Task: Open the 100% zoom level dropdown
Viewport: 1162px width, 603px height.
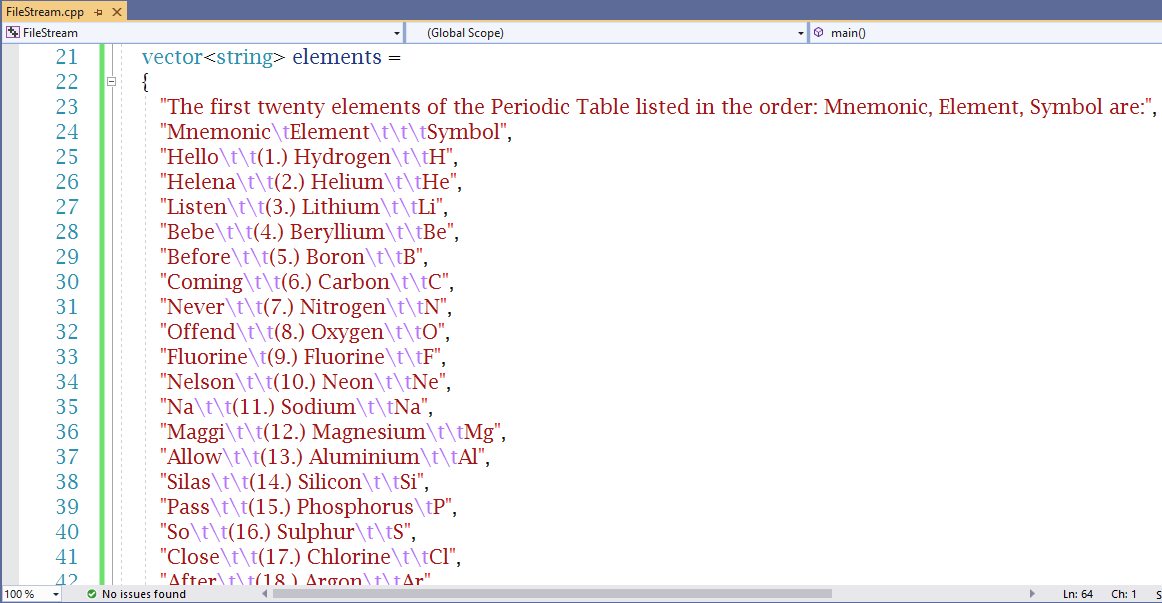Action: [x=54, y=594]
